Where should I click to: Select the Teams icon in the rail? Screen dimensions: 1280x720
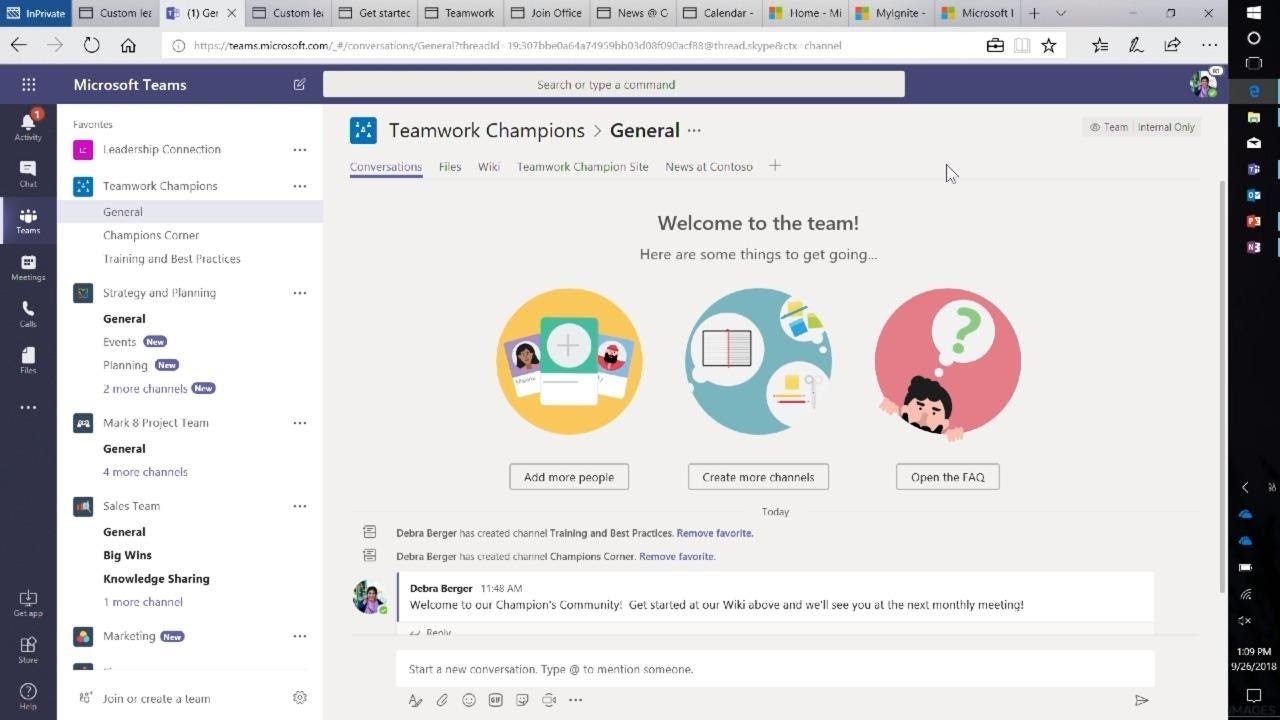(28, 221)
